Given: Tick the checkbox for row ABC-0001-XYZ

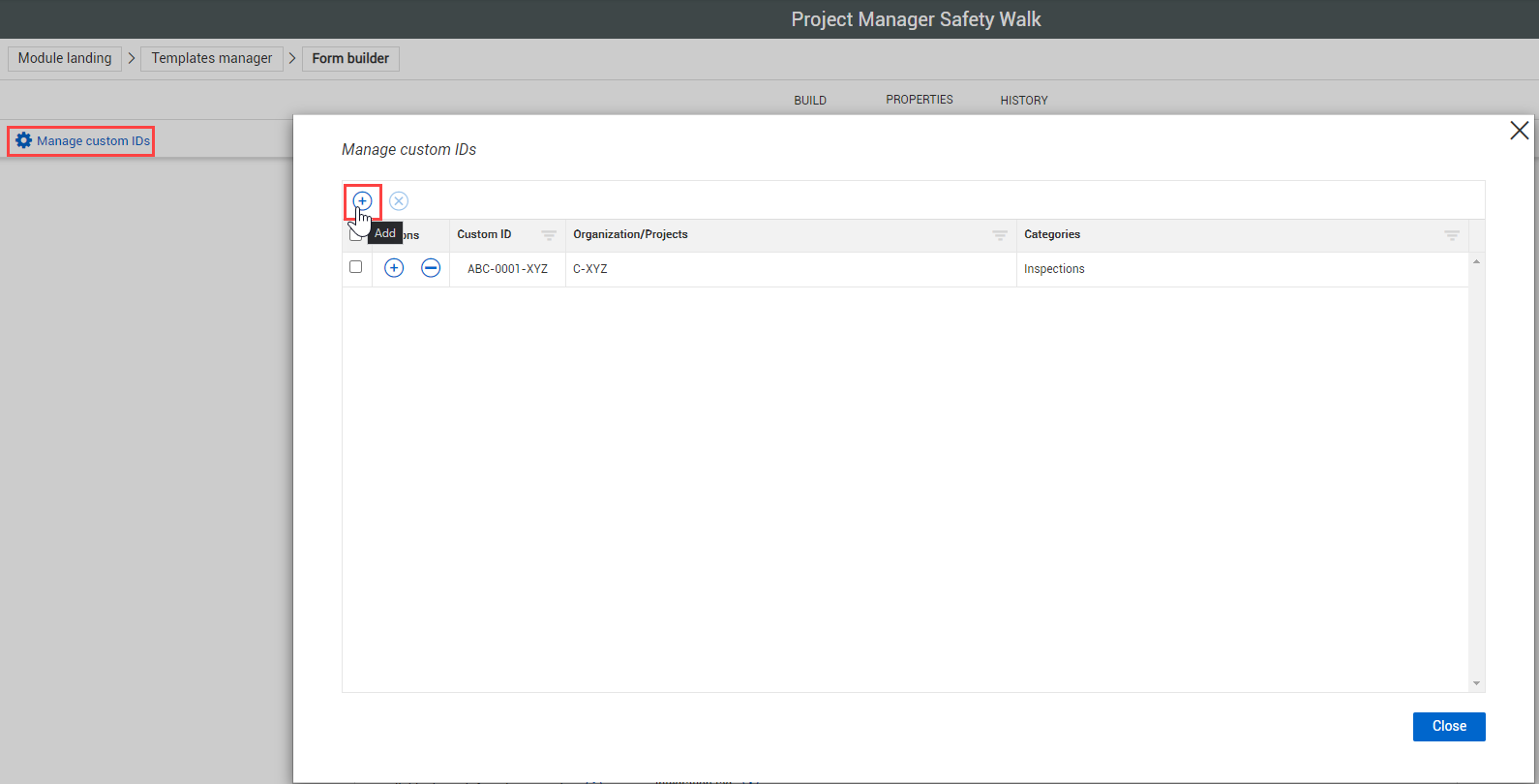Looking at the screenshot, I should point(356,267).
